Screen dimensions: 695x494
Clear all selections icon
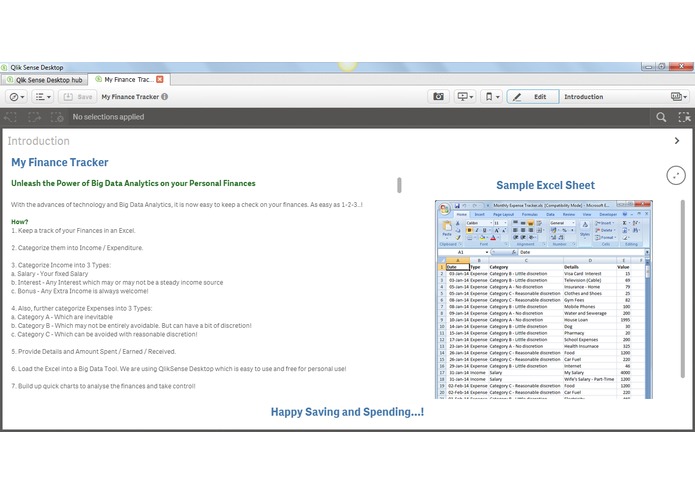(57, 117)
